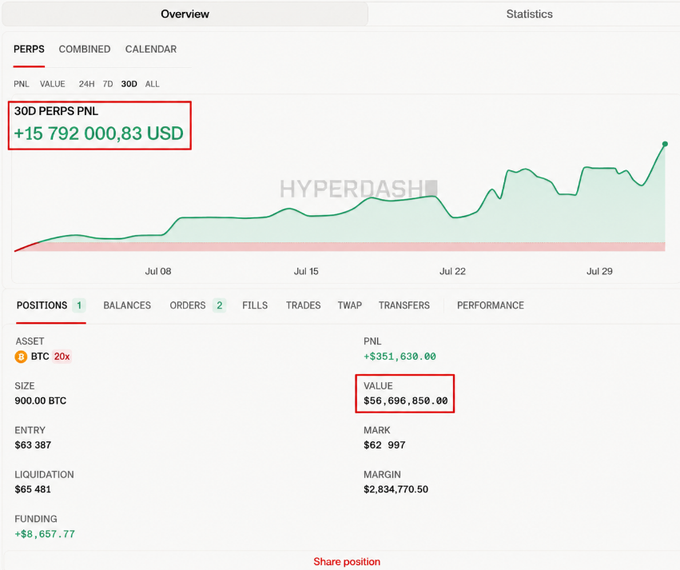Click the Bitcoin asset icon
The image size is (680, 570).
(x=21, y=357)
